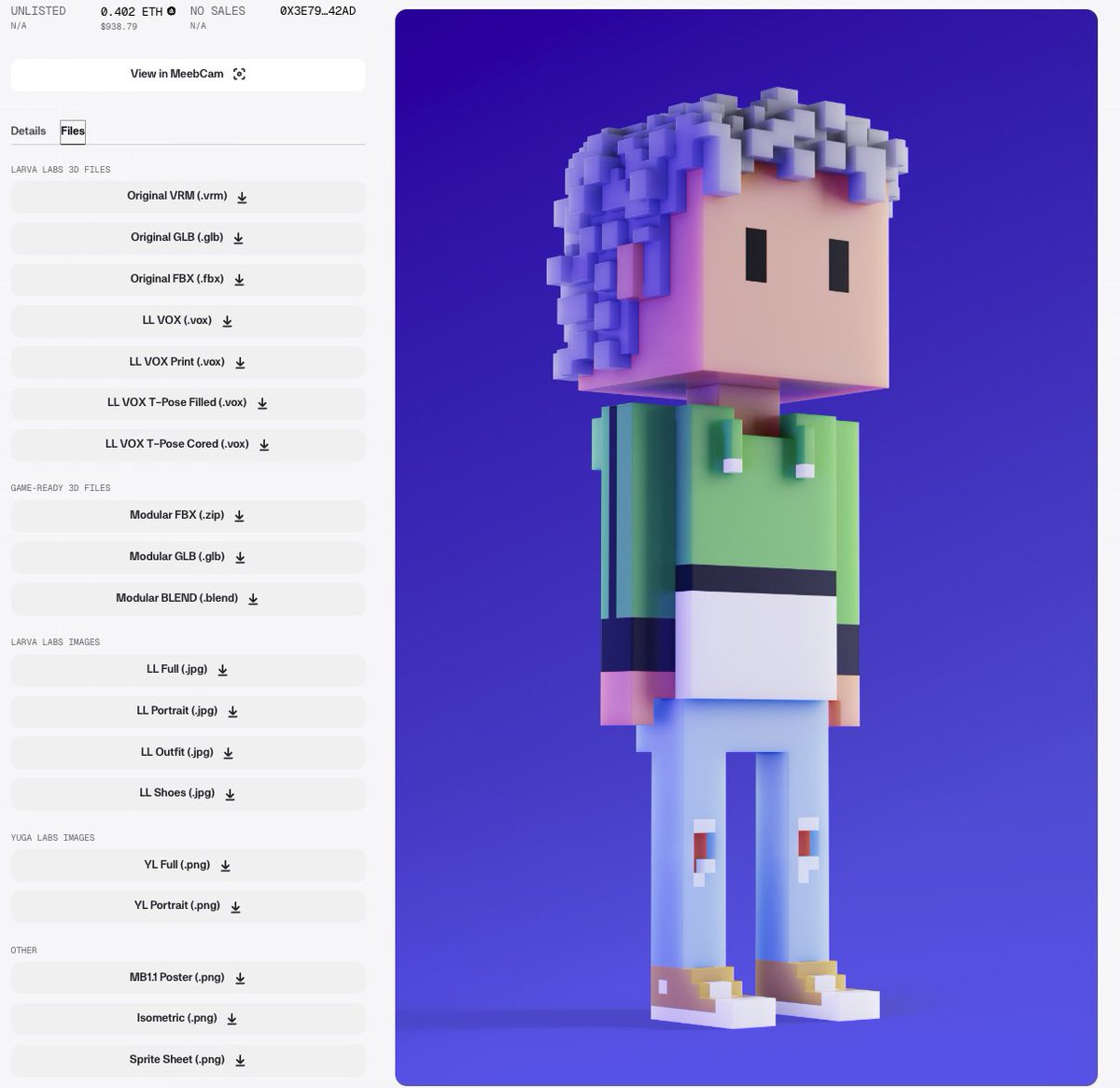Download LL Outfit (.jpg) image

click(188, 752)
